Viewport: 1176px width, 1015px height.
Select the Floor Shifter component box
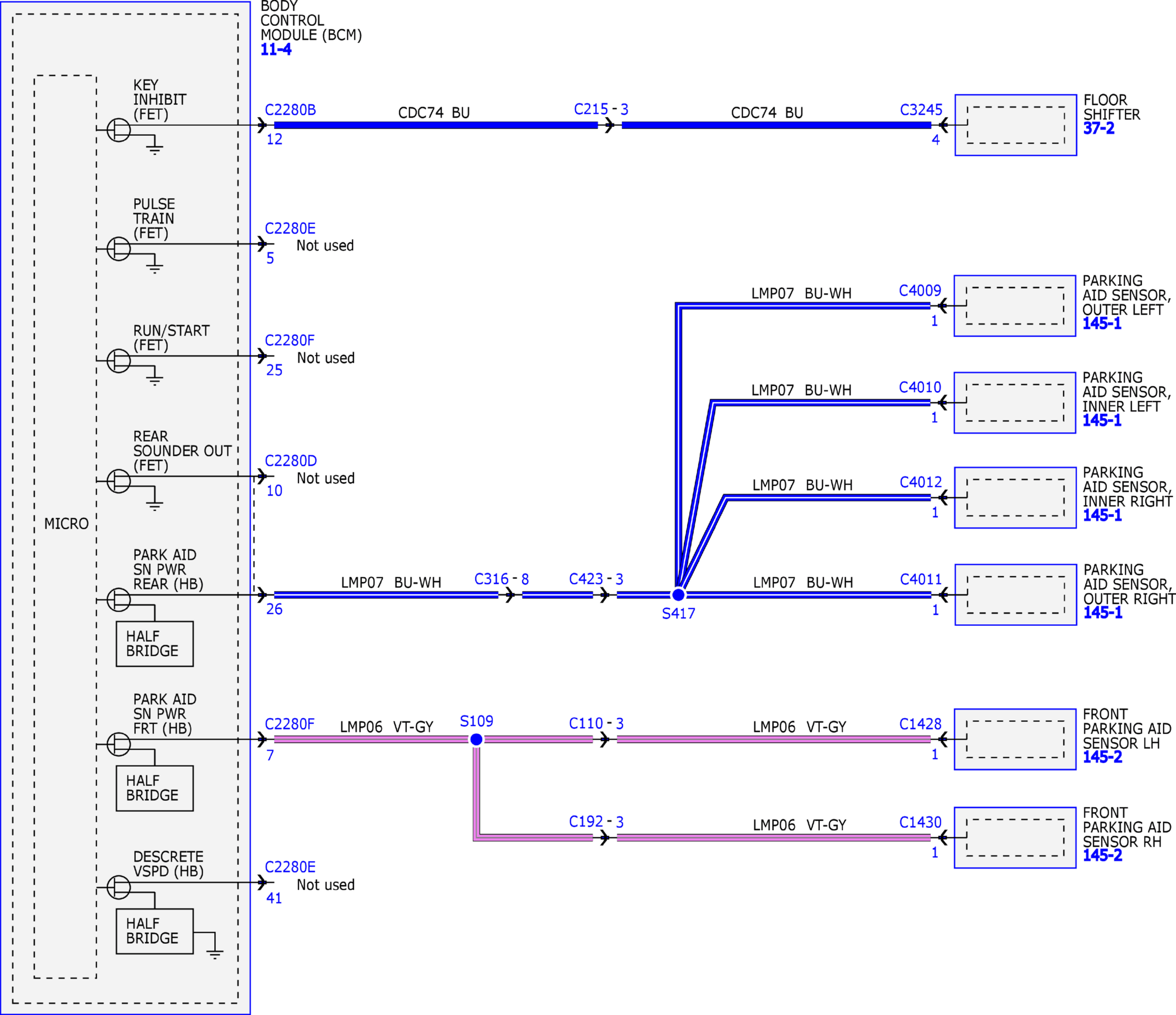pyautogui.click(x=1016, y=125)
